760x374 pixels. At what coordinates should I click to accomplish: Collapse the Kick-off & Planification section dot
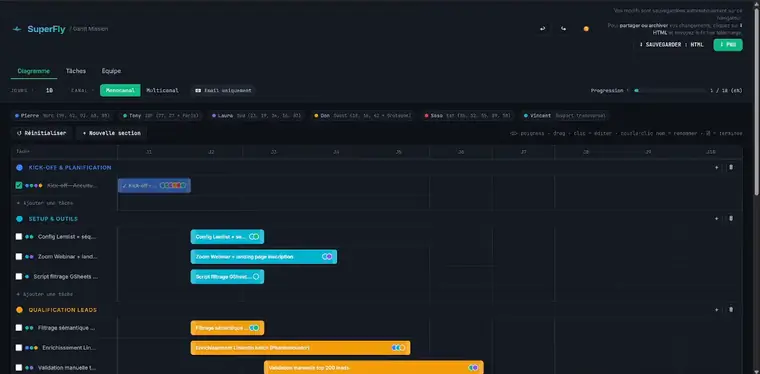click(19, 168)
